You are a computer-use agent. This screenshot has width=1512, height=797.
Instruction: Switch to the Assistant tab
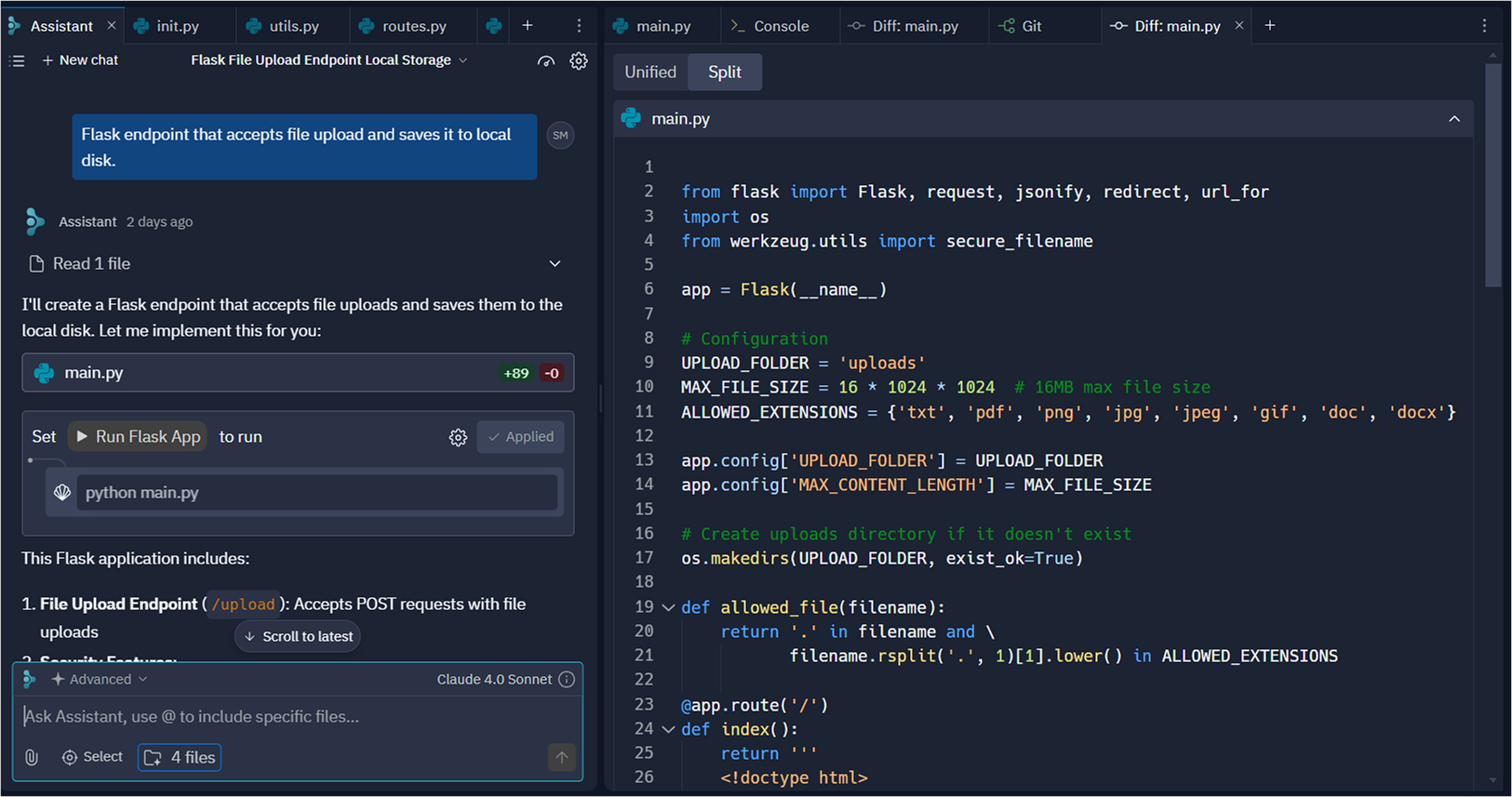[61, 26]
